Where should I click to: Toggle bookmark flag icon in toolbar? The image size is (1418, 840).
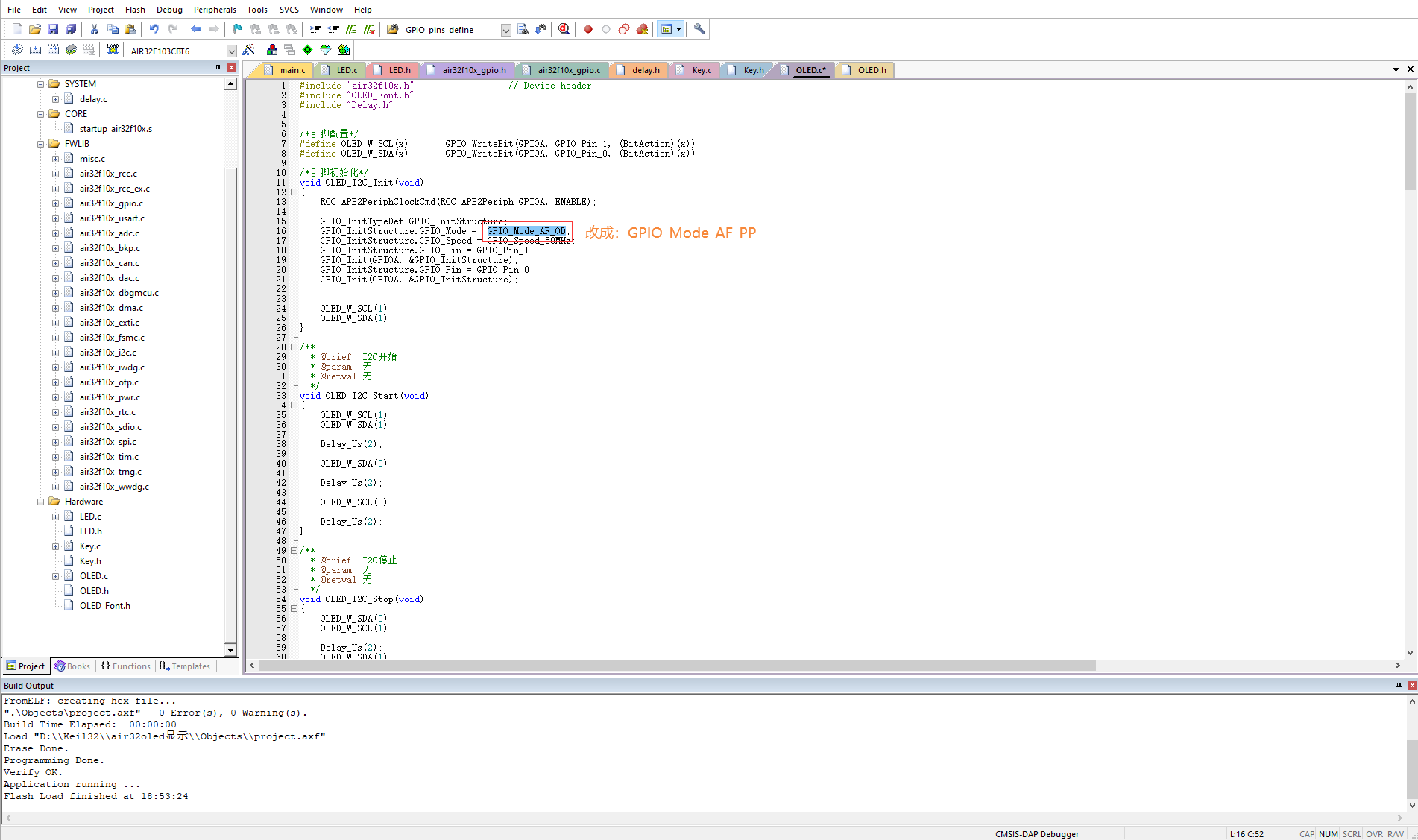237,29
